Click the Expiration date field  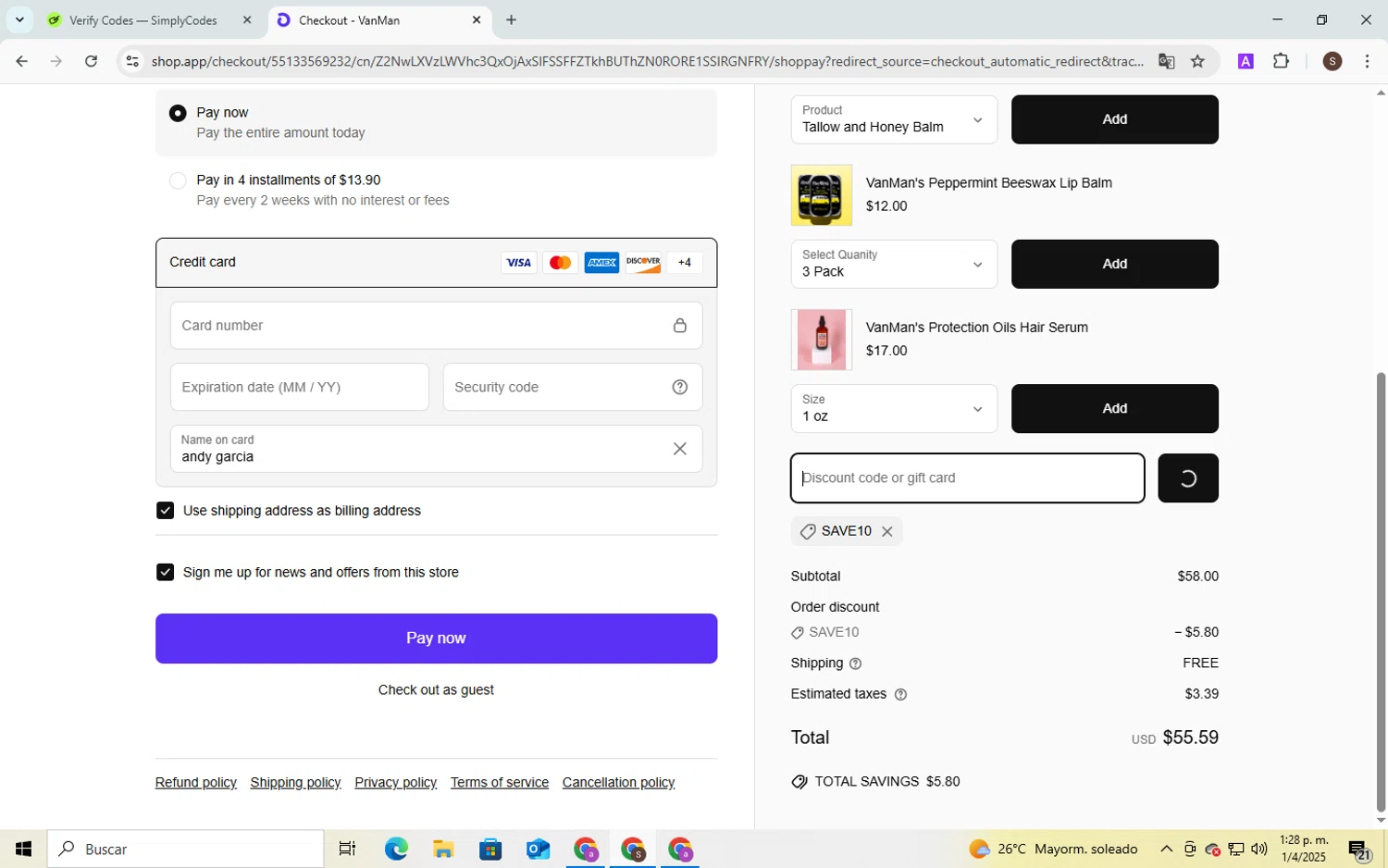299,387
